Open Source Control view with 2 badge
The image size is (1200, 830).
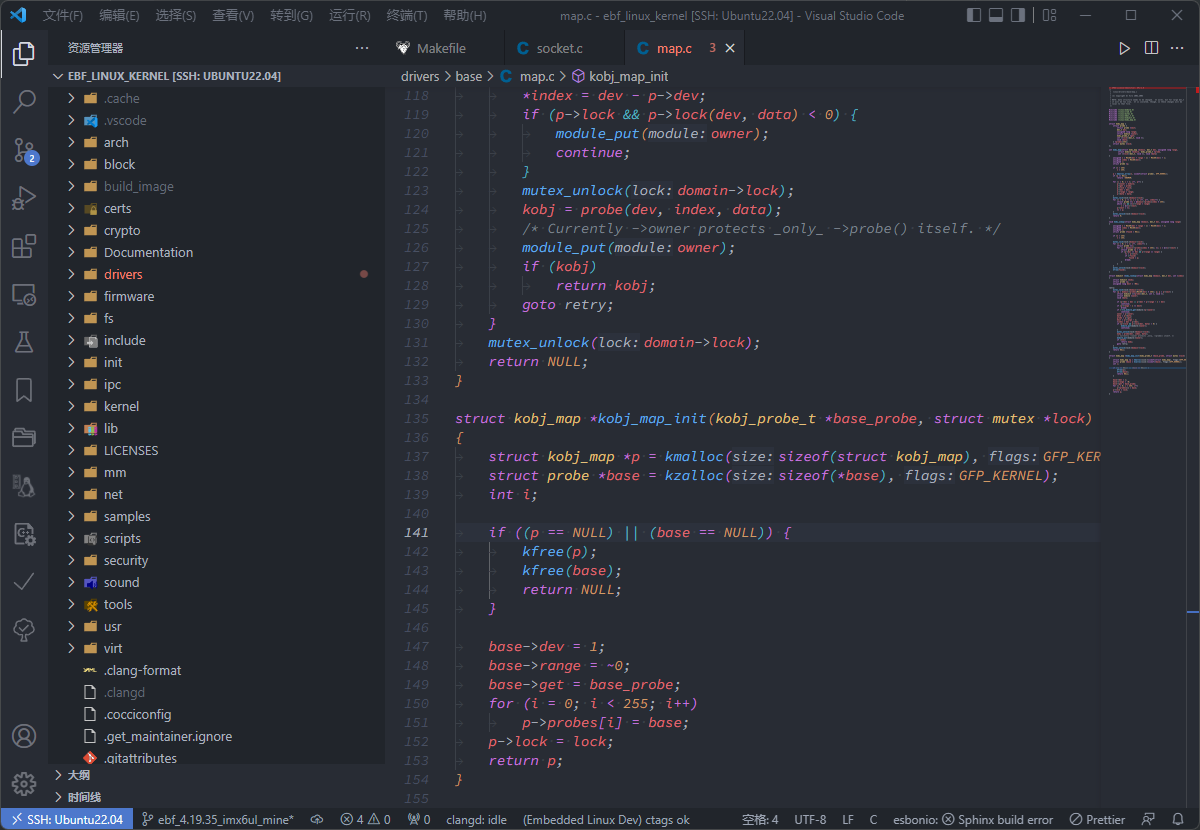(x=24, y=150)
